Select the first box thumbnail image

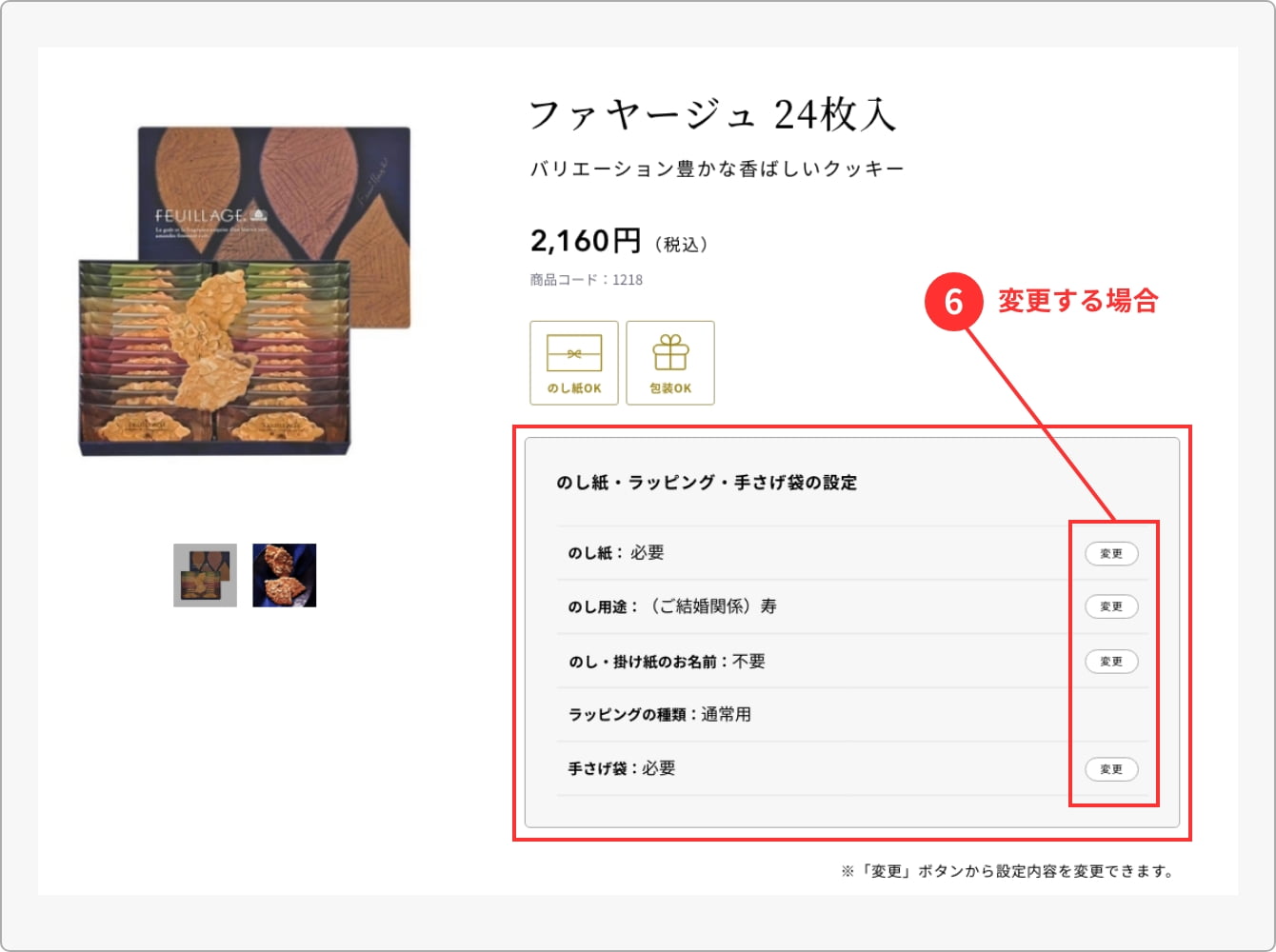(x=205, y=575)
